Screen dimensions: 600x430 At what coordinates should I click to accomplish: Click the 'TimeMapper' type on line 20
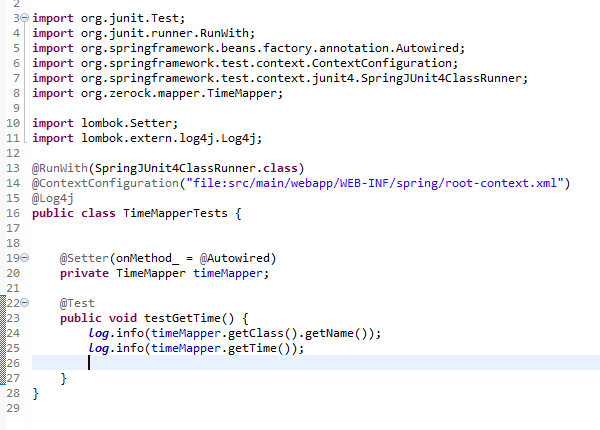tap(151, 273)
